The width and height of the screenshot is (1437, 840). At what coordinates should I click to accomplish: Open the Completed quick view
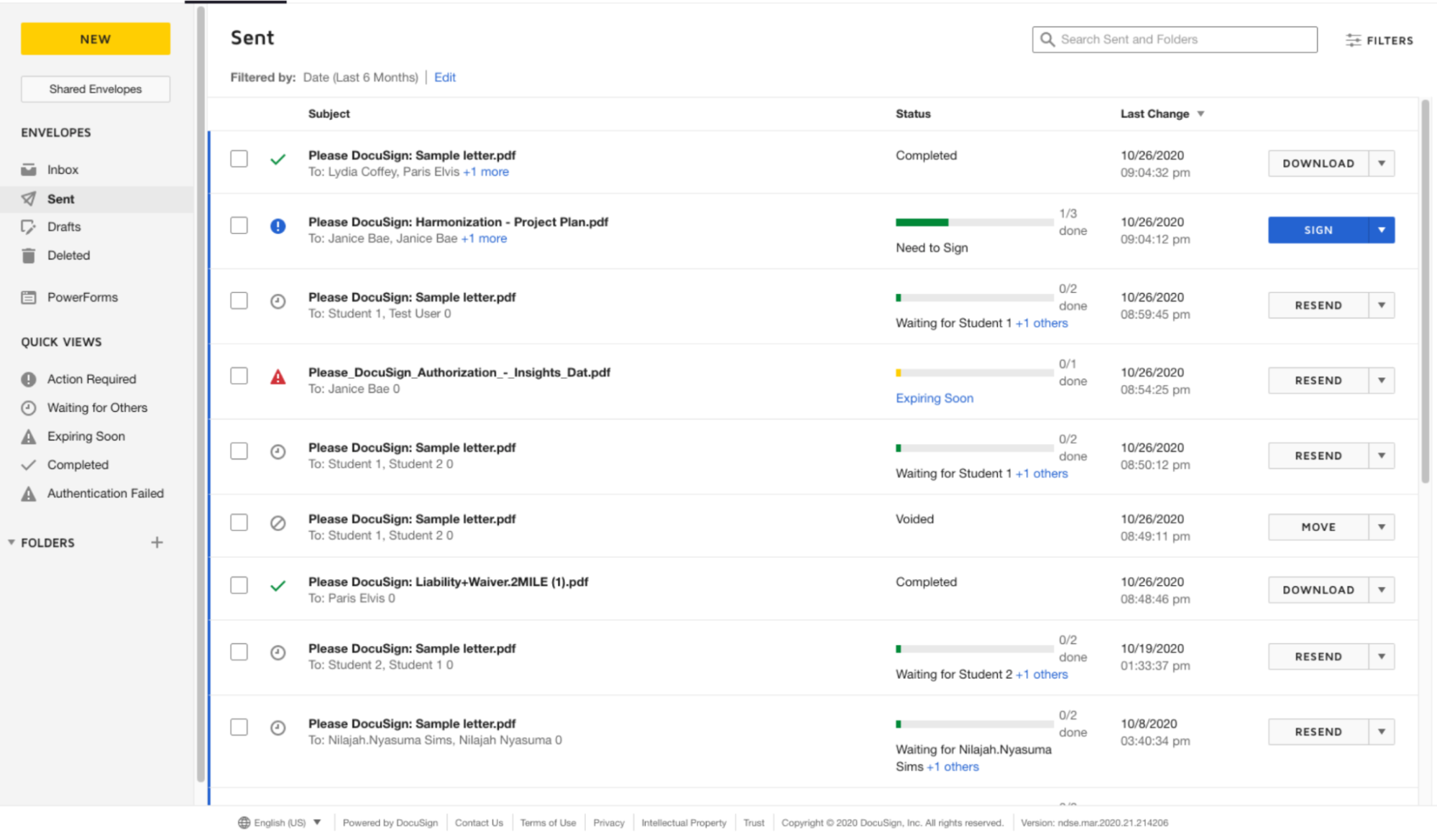[x=79, y=464]
